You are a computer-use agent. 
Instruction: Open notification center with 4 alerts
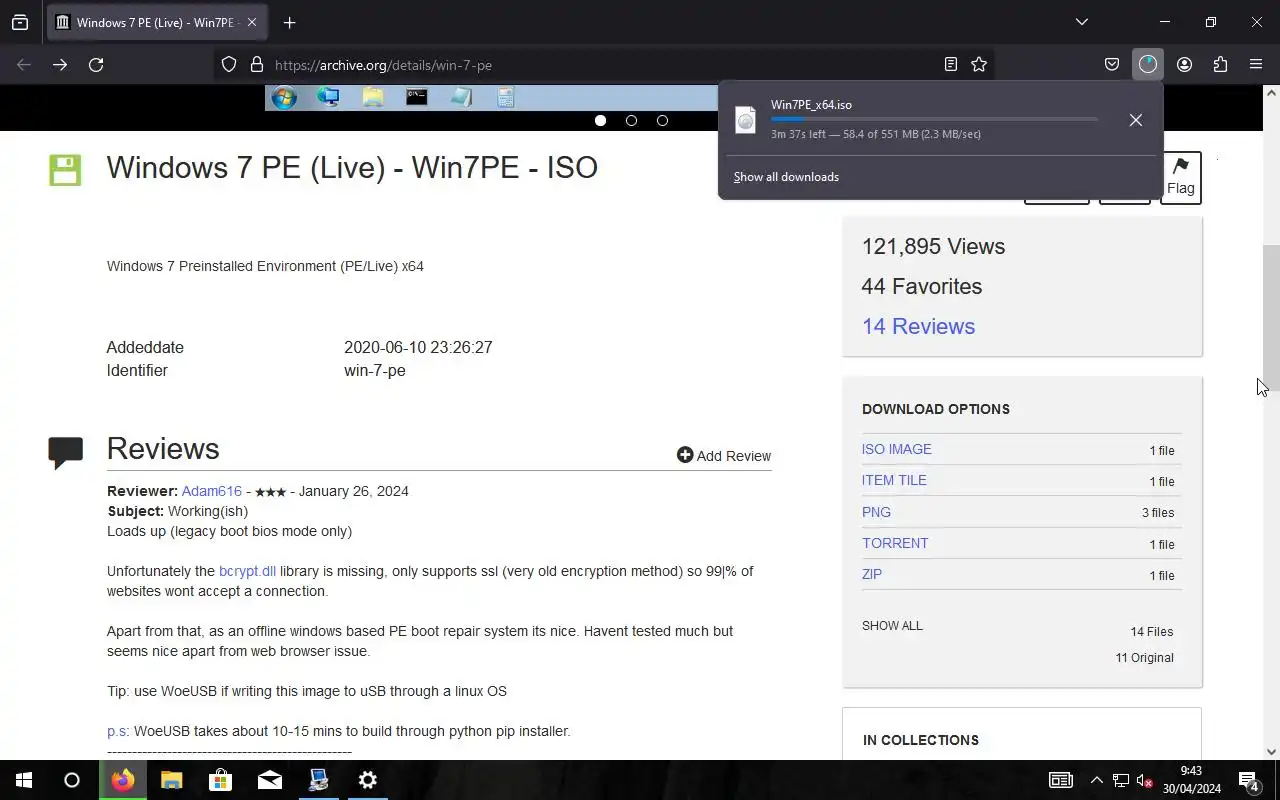click(x=1249, y=780)
